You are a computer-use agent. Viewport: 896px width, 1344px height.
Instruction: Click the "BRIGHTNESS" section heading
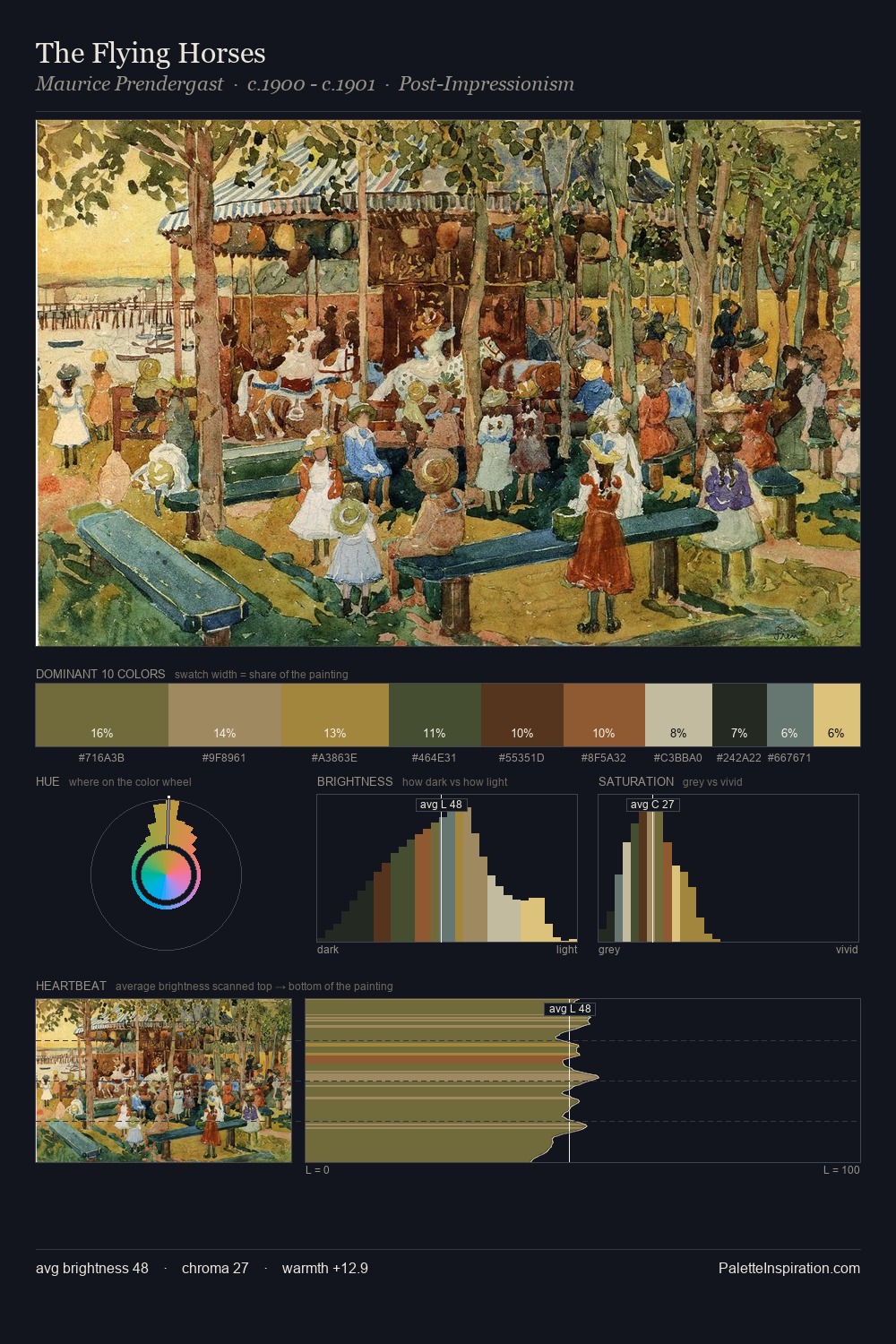coord(355,781)
